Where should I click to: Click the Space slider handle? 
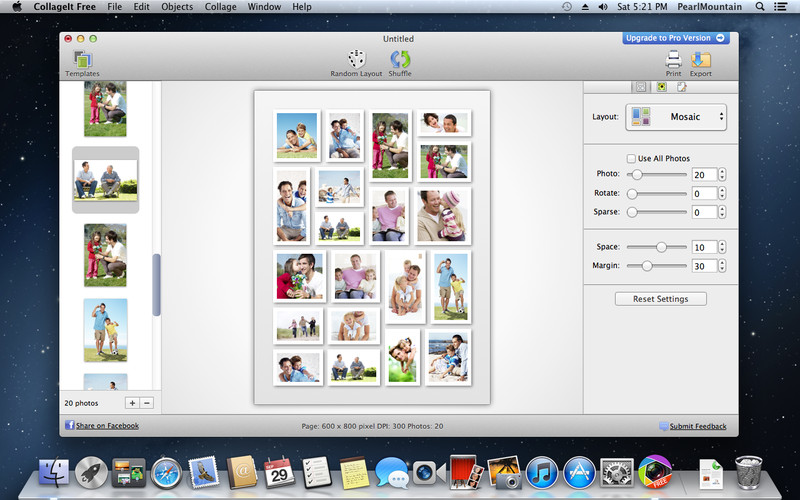click(x=661, y=247)
